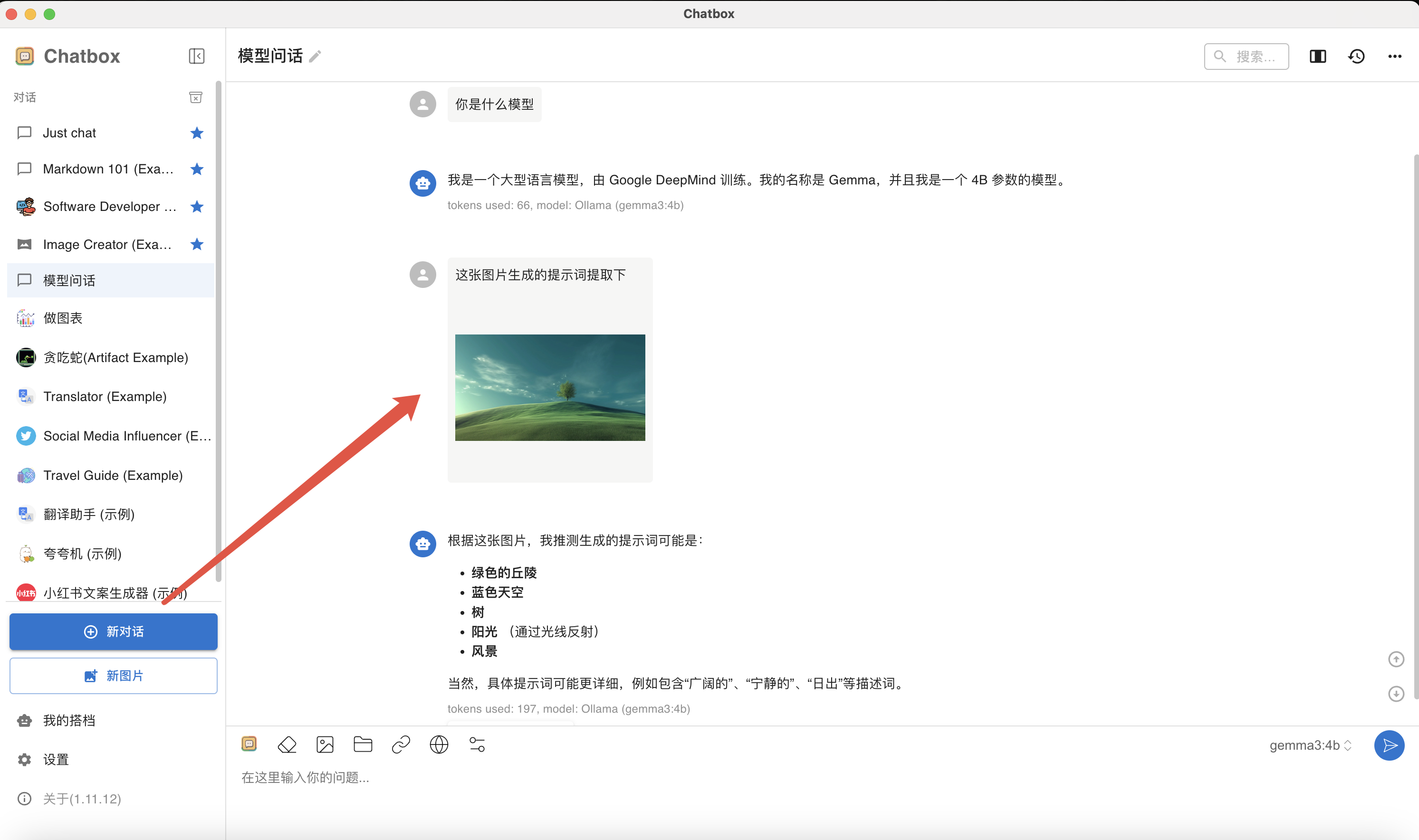Toggle the split view layout icon

pyautogui.click(x=1318, y=56)
